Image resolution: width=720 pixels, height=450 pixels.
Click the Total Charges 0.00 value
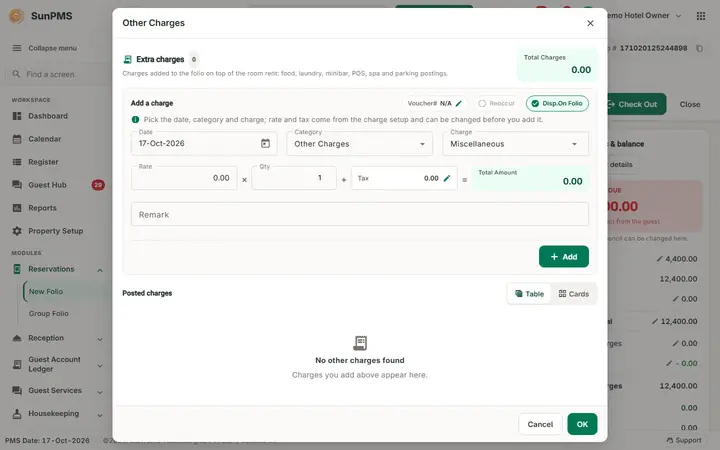581,70
